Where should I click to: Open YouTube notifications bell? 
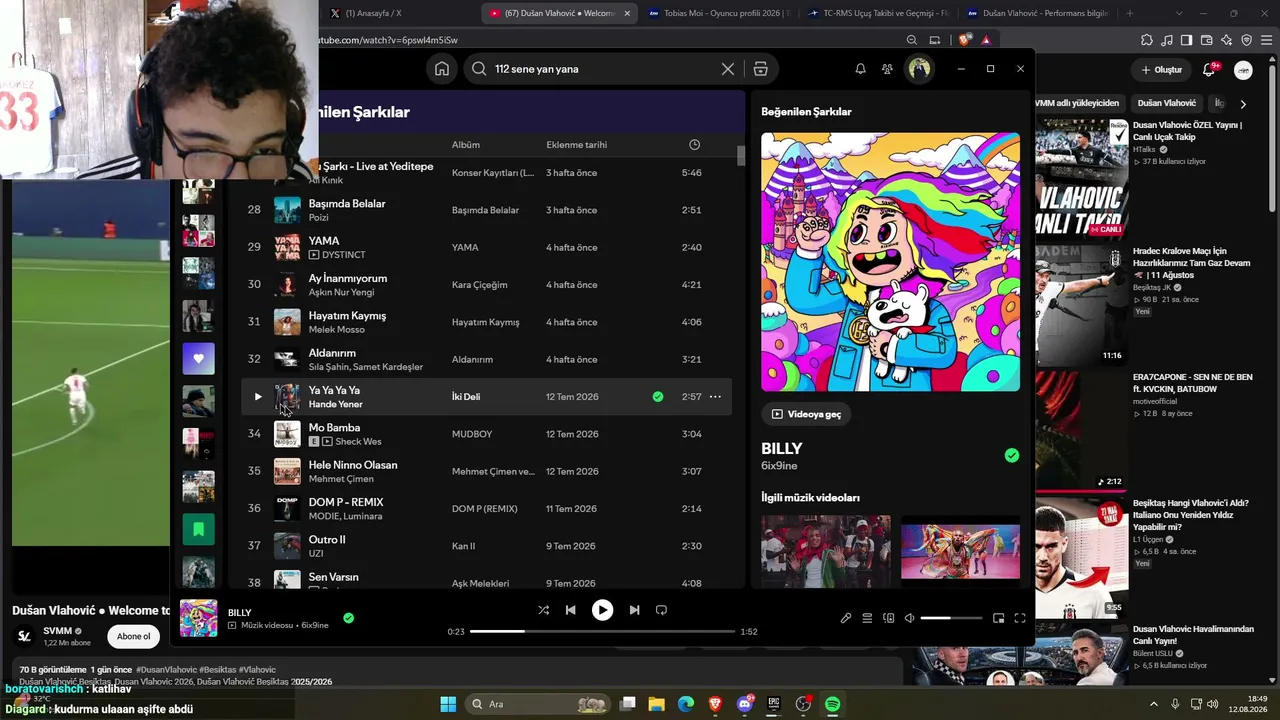coord(1209,70)
